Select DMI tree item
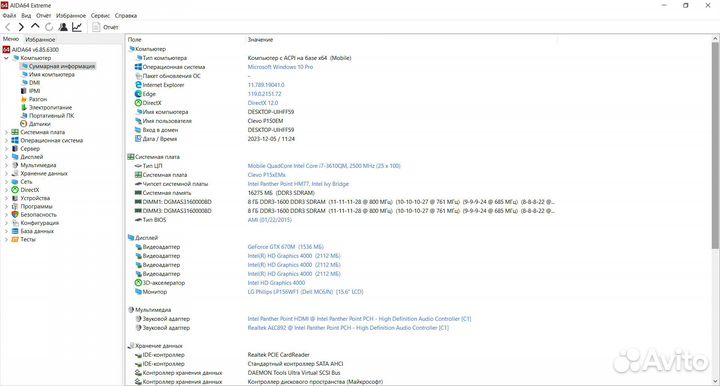The width and height of the screenshot is (720, 386). click(x=31, y=83)
